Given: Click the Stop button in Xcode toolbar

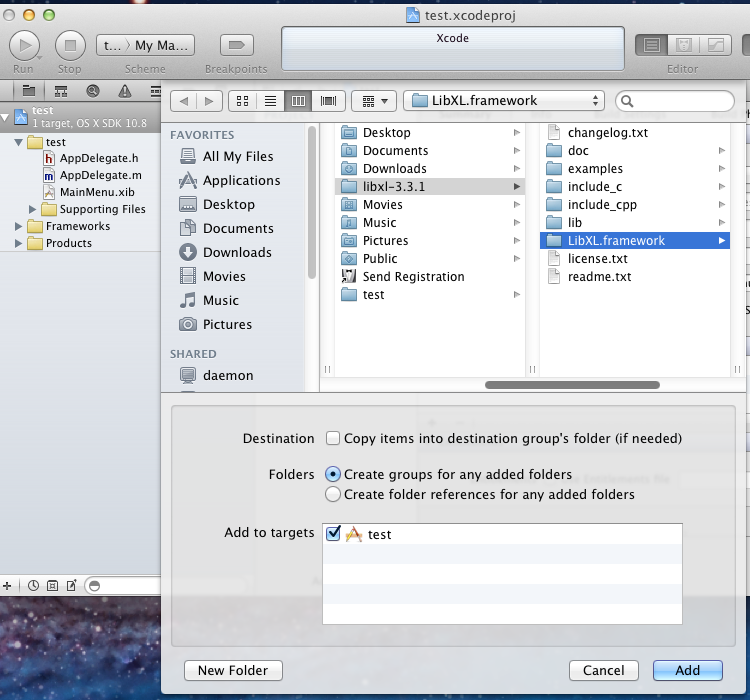Looking at the screenshot, I should coord(70,45).
